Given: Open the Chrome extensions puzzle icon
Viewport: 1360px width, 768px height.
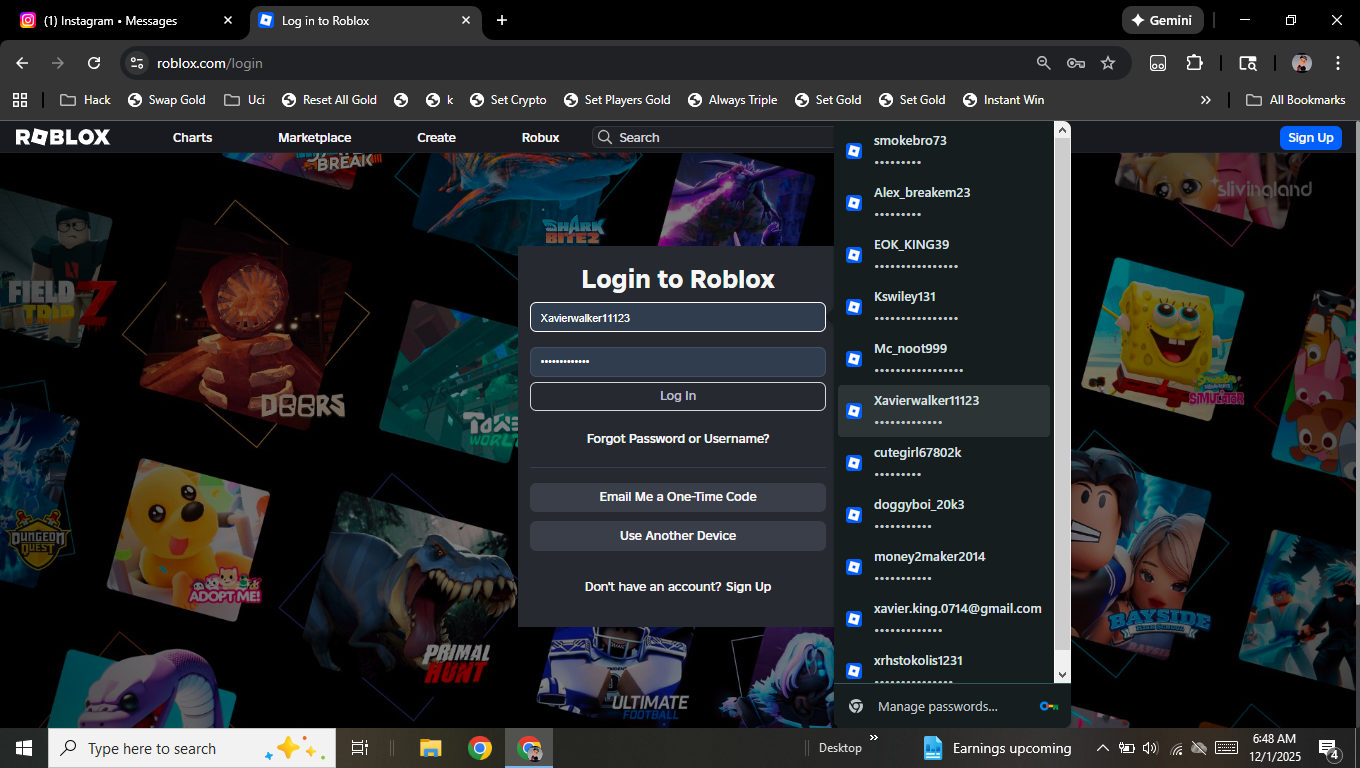Looking at the screenshot, I should click(x=1194, y=63).
